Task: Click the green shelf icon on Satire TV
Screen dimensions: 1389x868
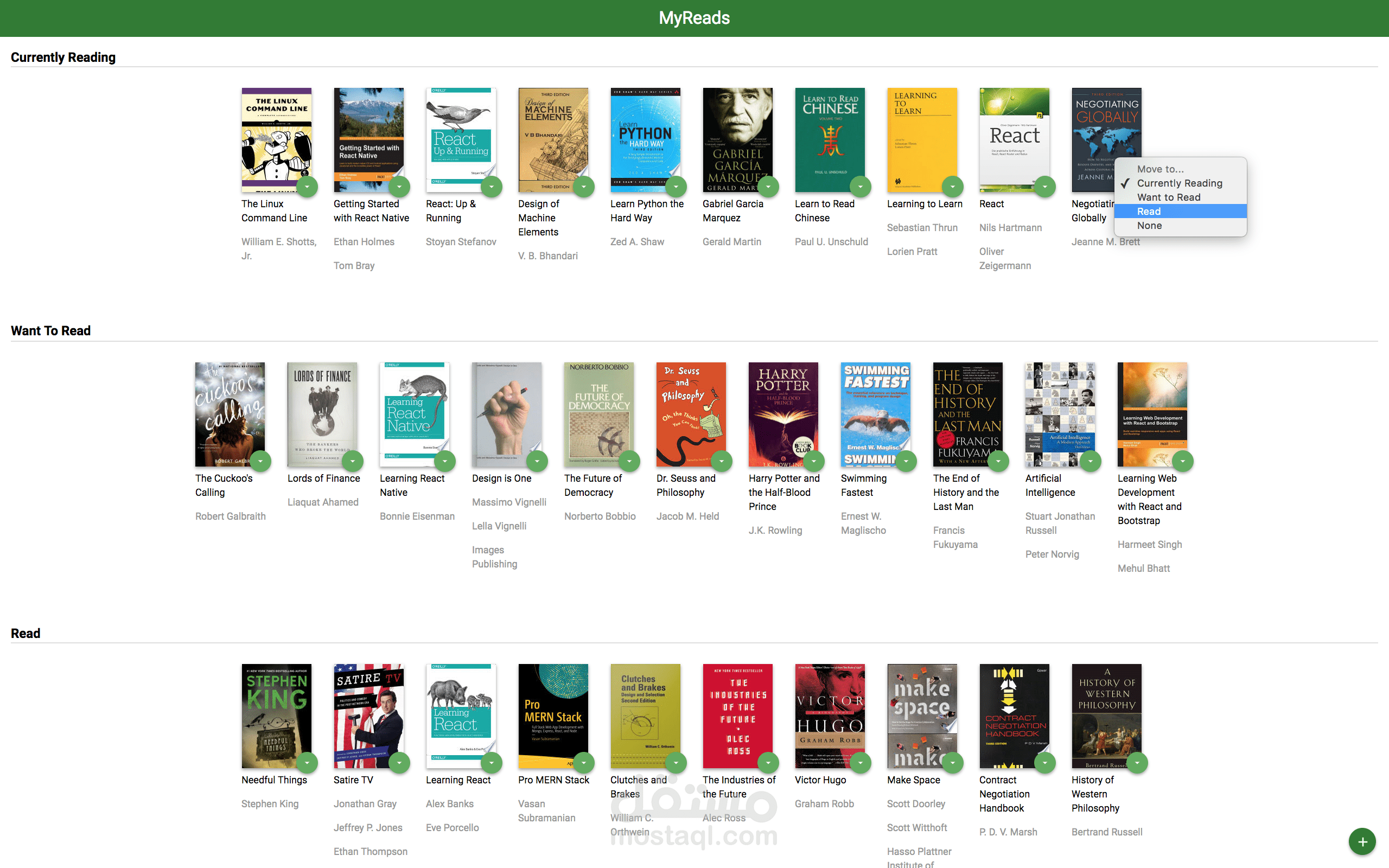Action: pyautogui.click(x=400, y=763)
